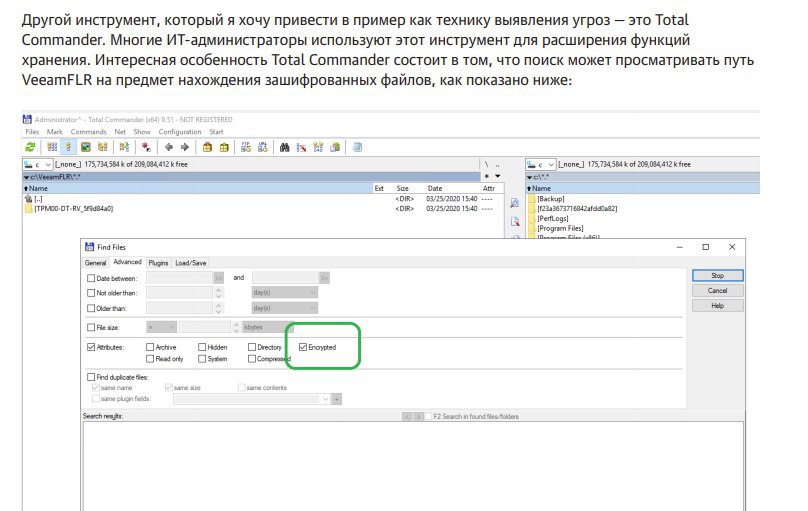Select the full details view toolbar icon
The width and height of the screenshot is (808, 511).
[68, 147]
